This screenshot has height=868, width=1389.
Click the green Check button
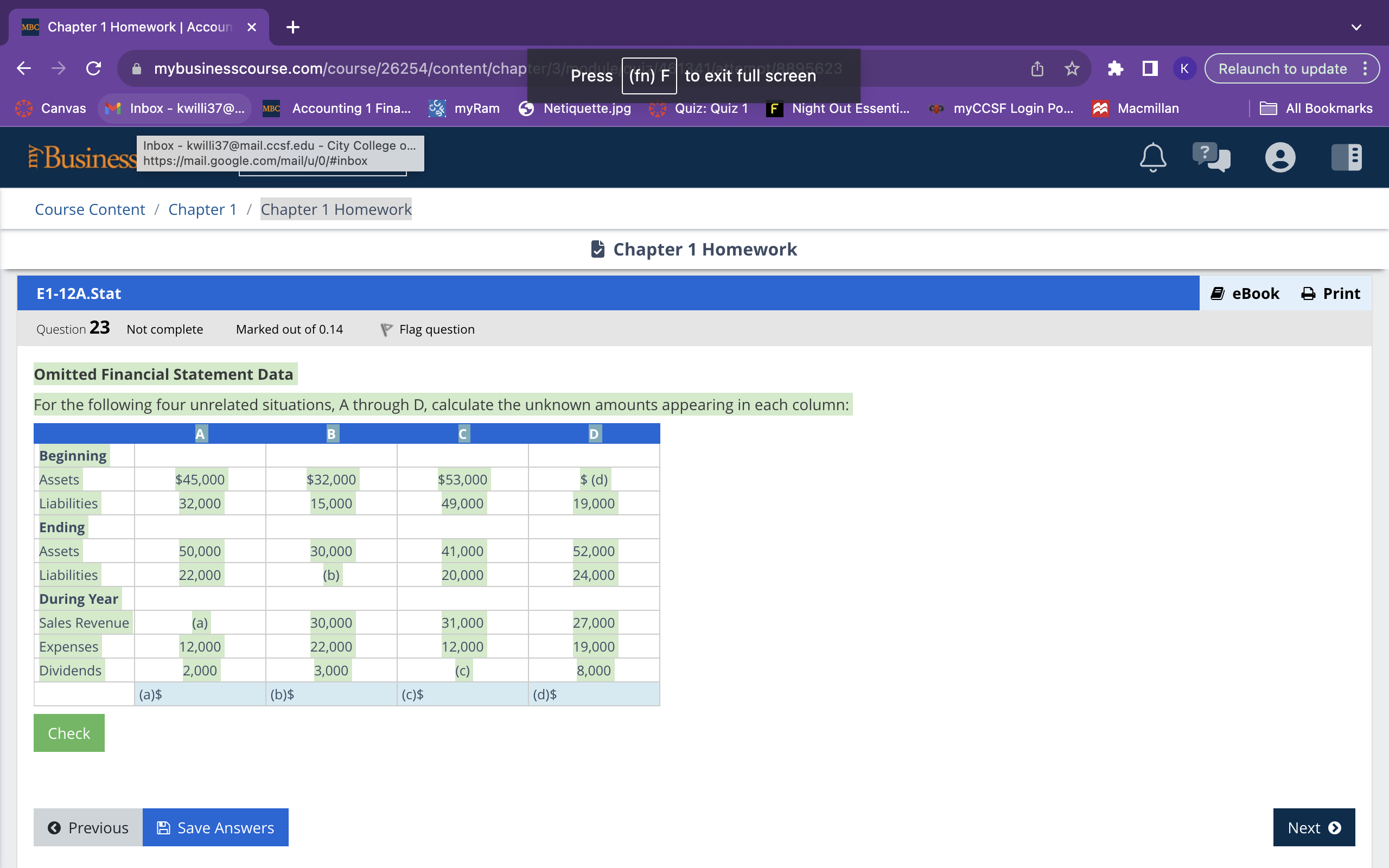tap(69, 732)
